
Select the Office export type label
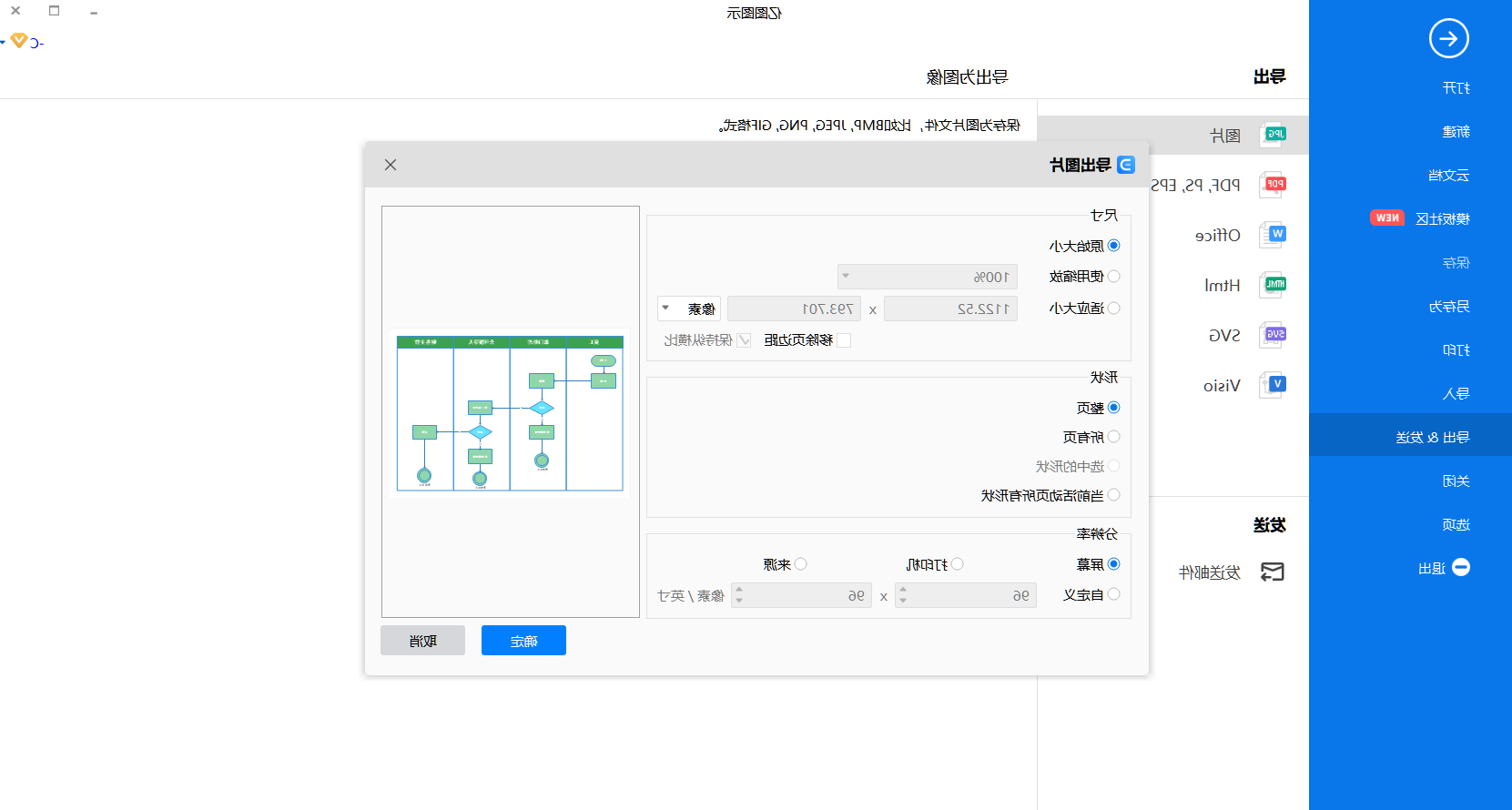pyautogui.click(x=1218, y=236)
